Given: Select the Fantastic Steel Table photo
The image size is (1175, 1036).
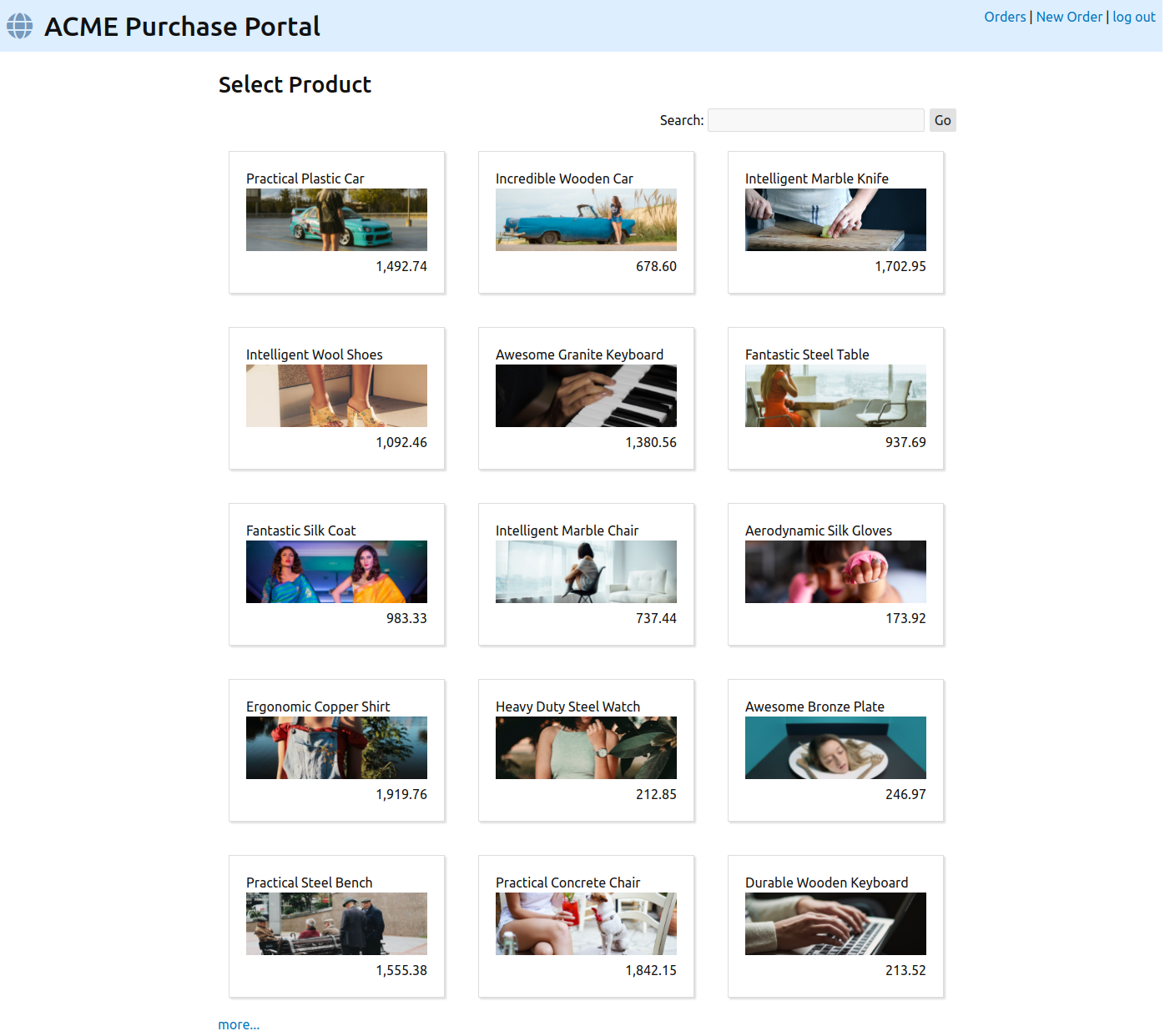Looking at the screenshot, I should tap(835, 395).
